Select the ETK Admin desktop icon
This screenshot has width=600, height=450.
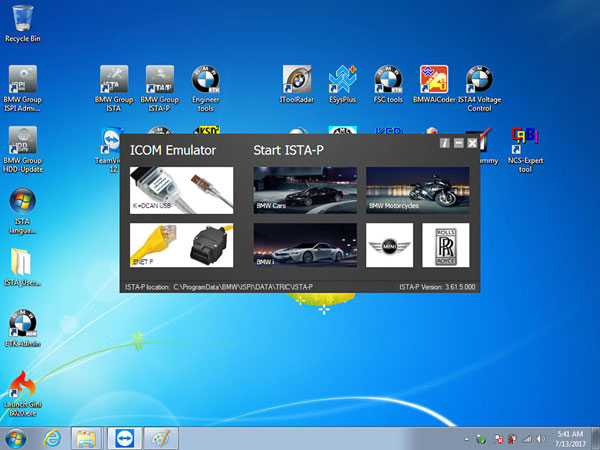point(23,328)
